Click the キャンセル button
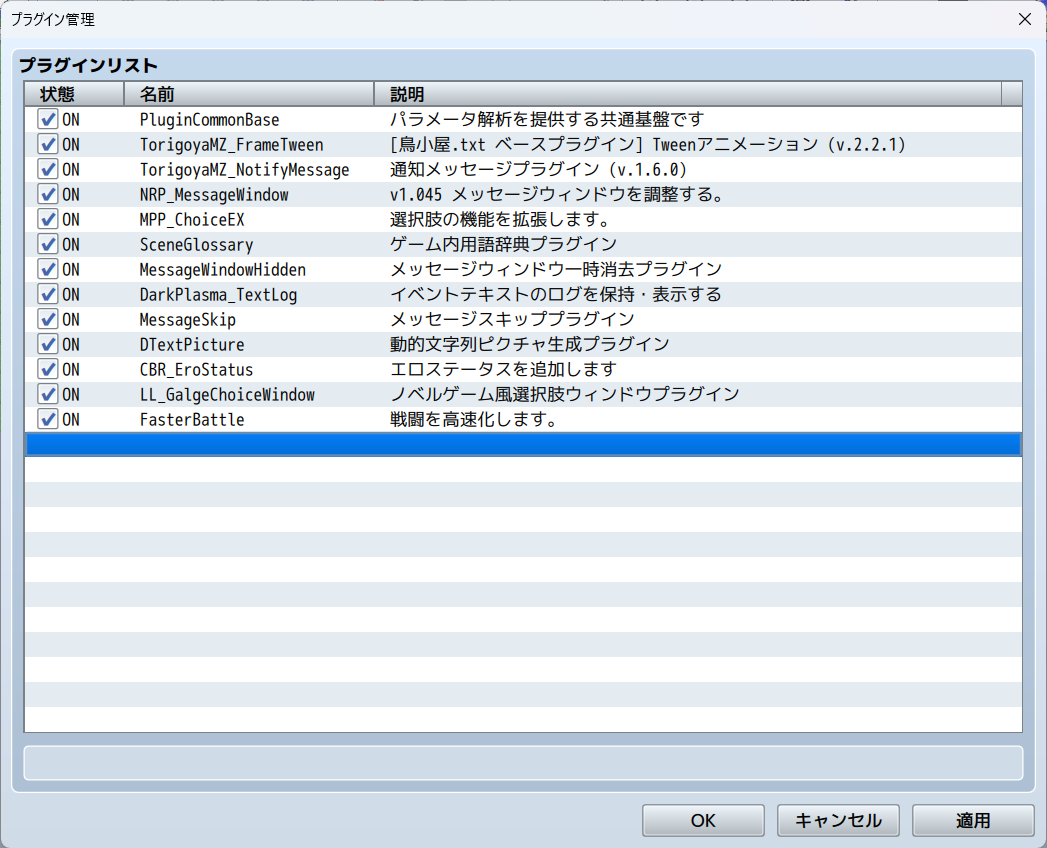The width and height of the screenshot is (1047, 848). tap(838, 820)
